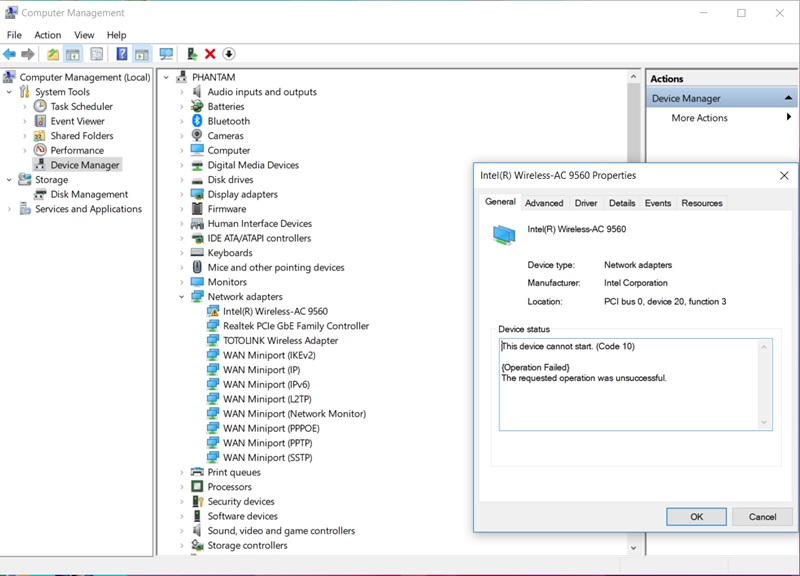
Task: Click the black down-arrow disable device icon
Action: click(229, 54)
